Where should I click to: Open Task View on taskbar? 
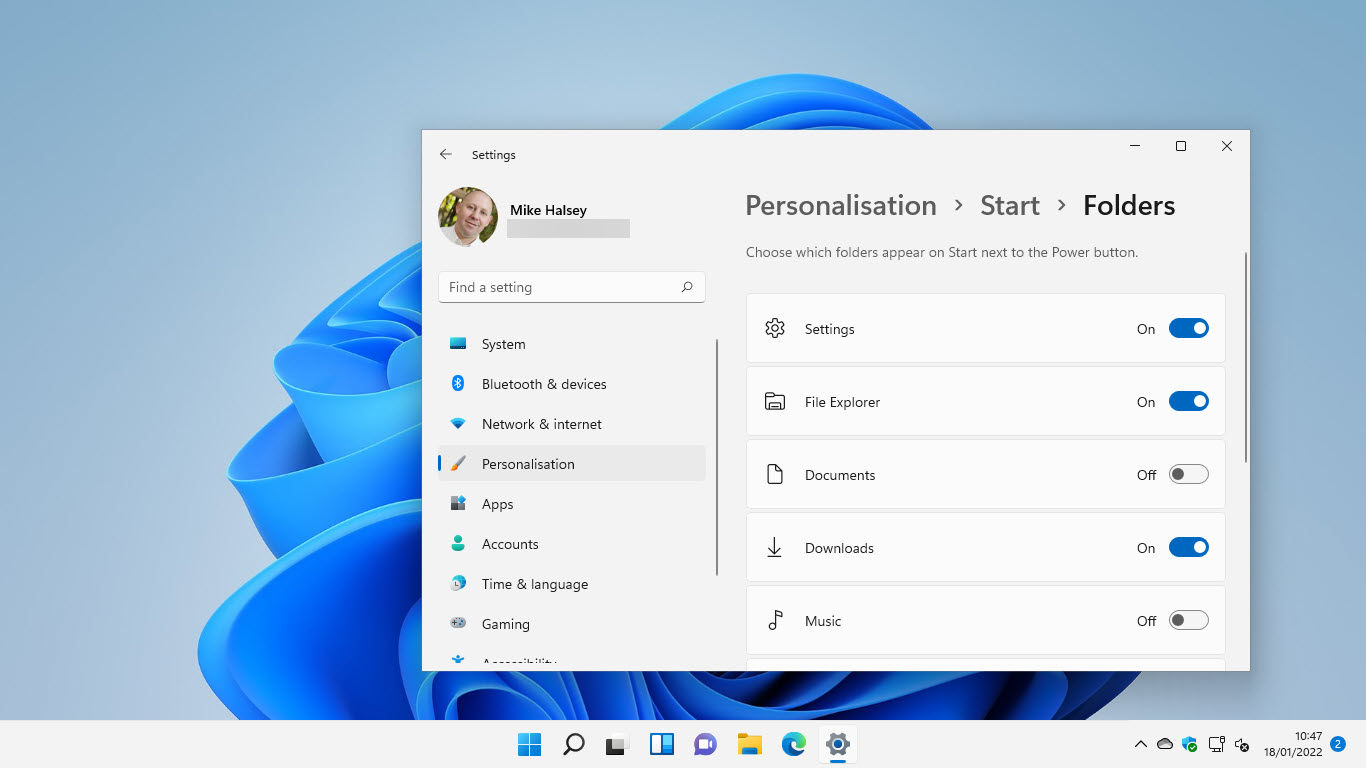coord(617,744)
